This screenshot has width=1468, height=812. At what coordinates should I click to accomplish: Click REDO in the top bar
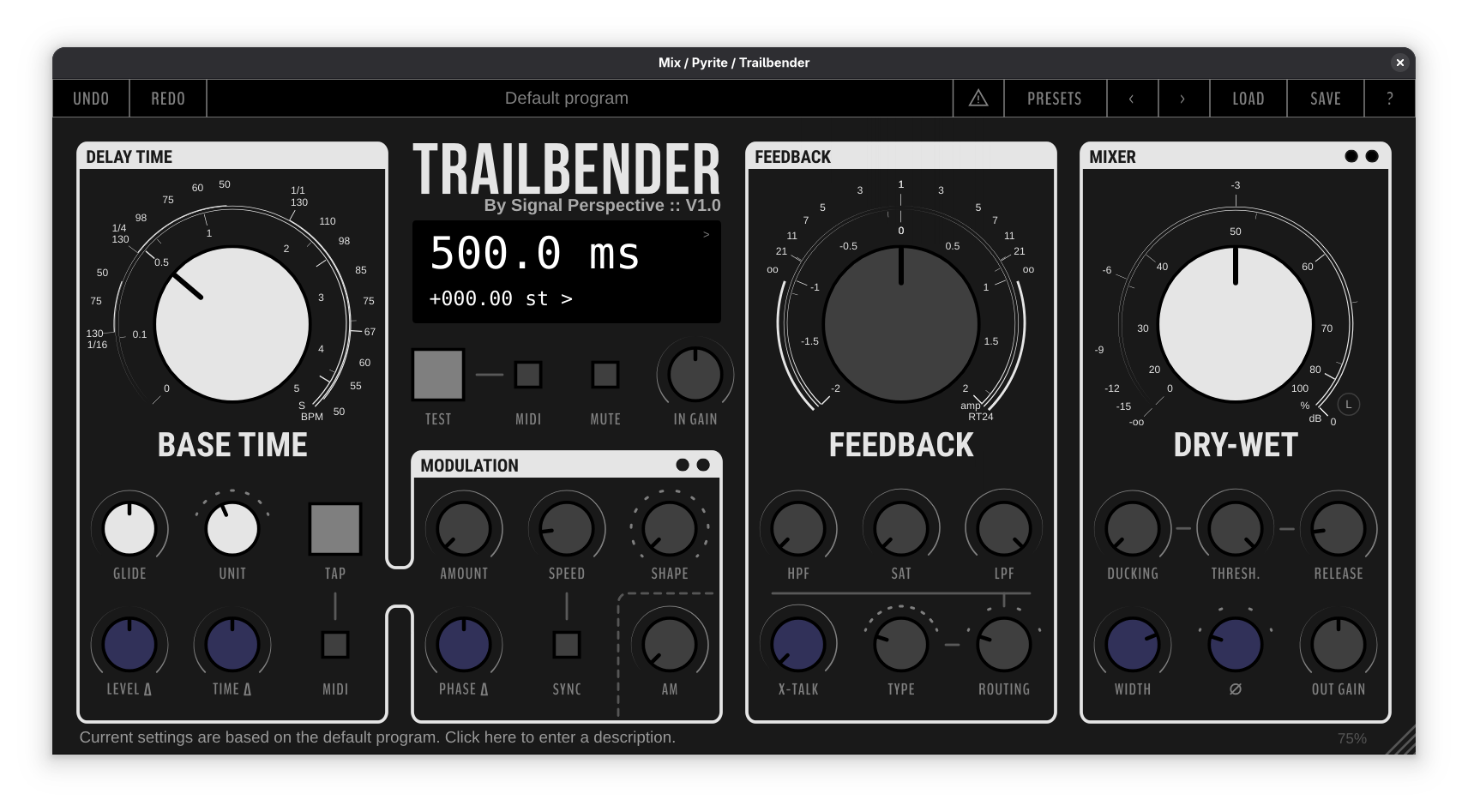coord(168,99)
